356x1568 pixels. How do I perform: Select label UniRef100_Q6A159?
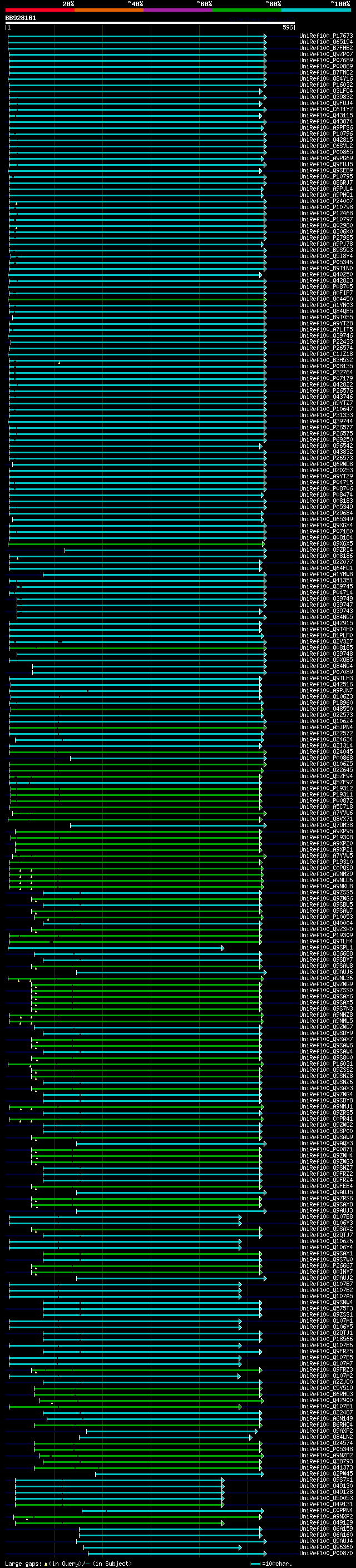(326, 1529)
